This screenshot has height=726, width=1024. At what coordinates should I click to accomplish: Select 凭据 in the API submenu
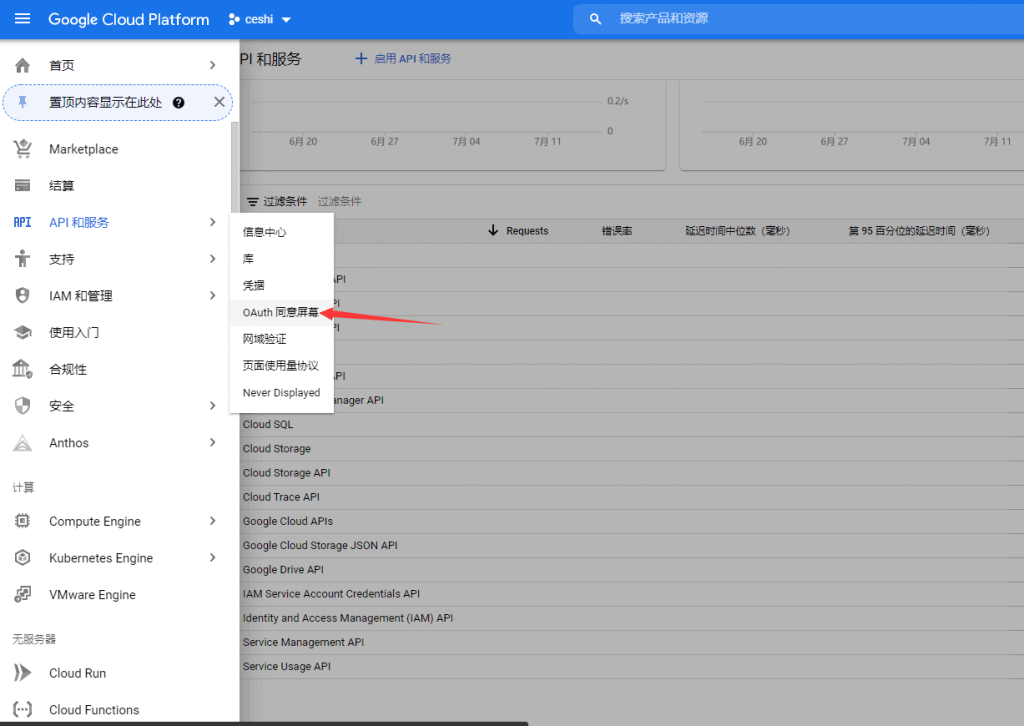[254, 285]
